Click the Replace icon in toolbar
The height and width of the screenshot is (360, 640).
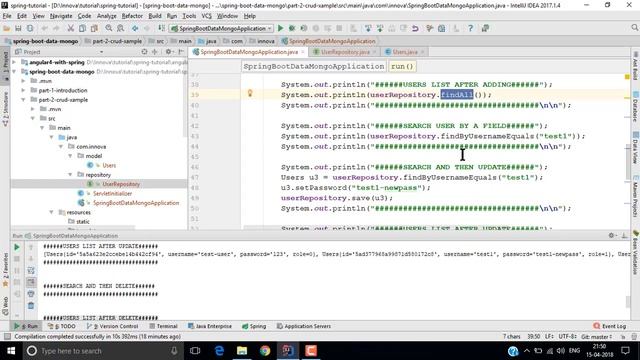pos(121,29)
